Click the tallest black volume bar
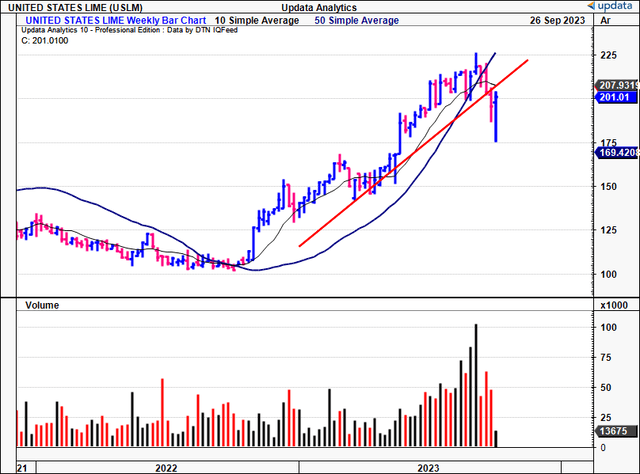This screenshot has height=474, width=640. 476,385
